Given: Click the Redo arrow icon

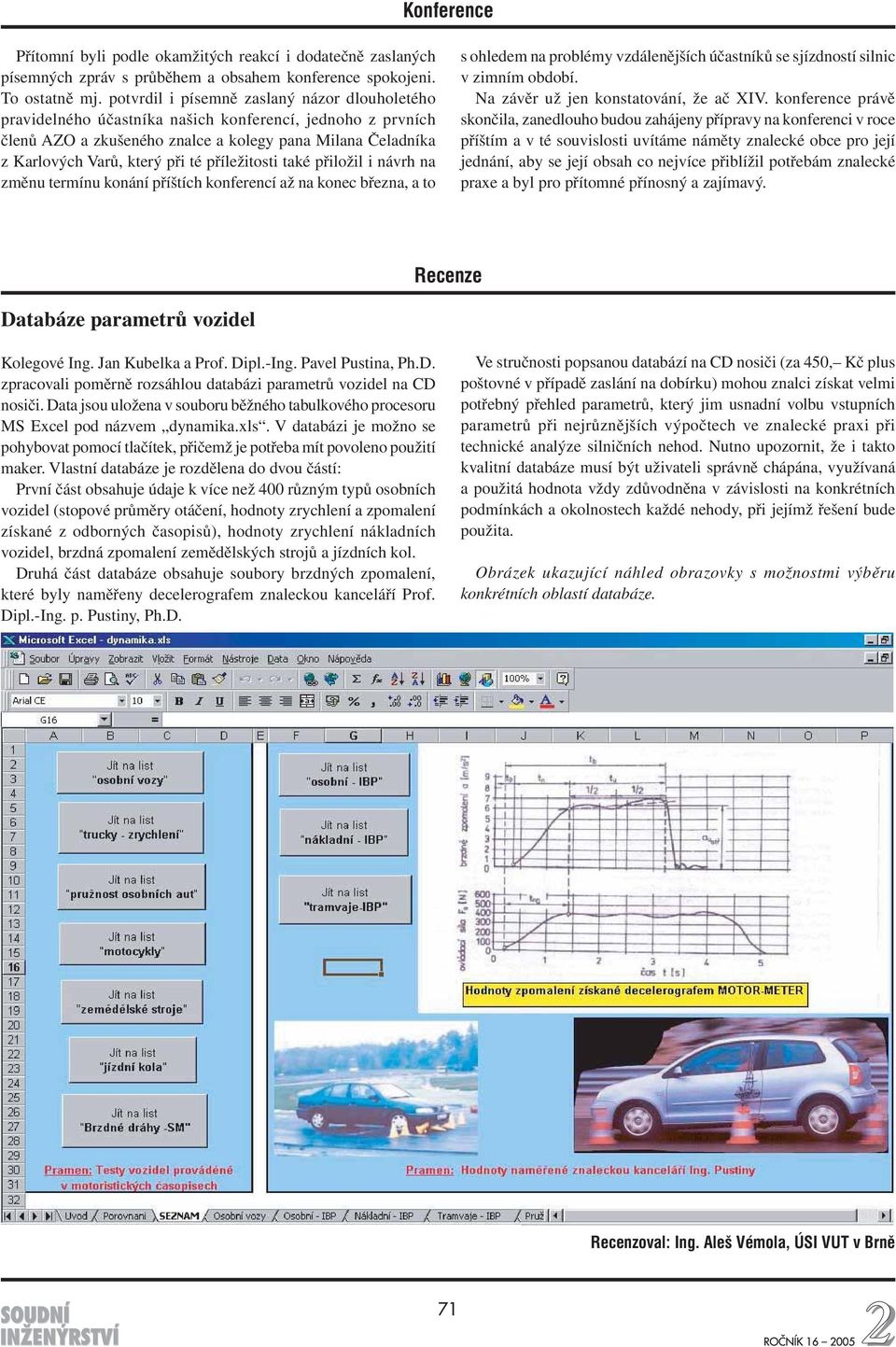Looking at the screenshot, I should (274, 679).
